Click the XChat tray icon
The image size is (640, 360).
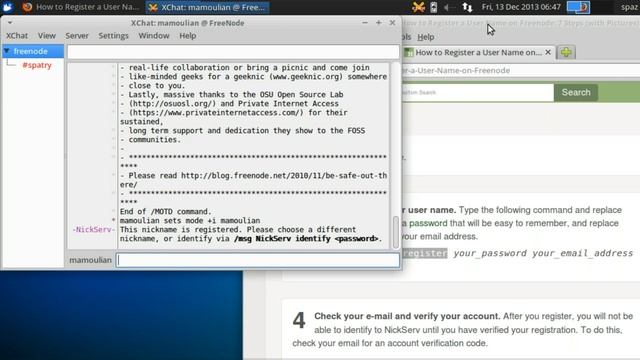pos(418,7)
